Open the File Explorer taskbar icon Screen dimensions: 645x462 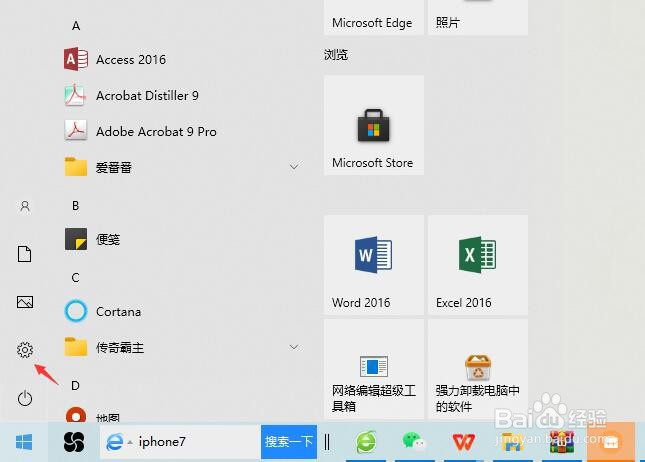click(512, 442)
